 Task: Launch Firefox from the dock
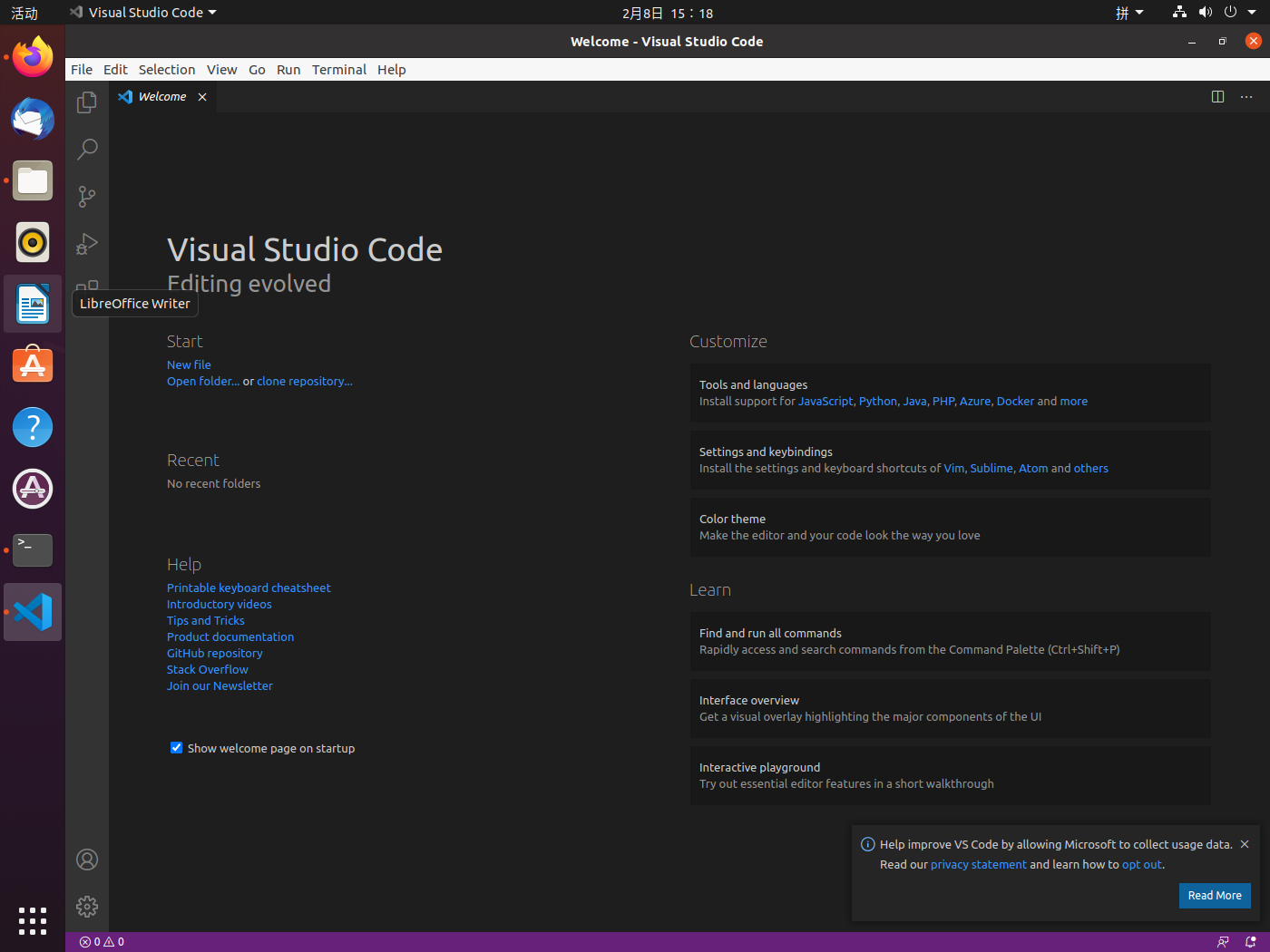coord(33,57)
